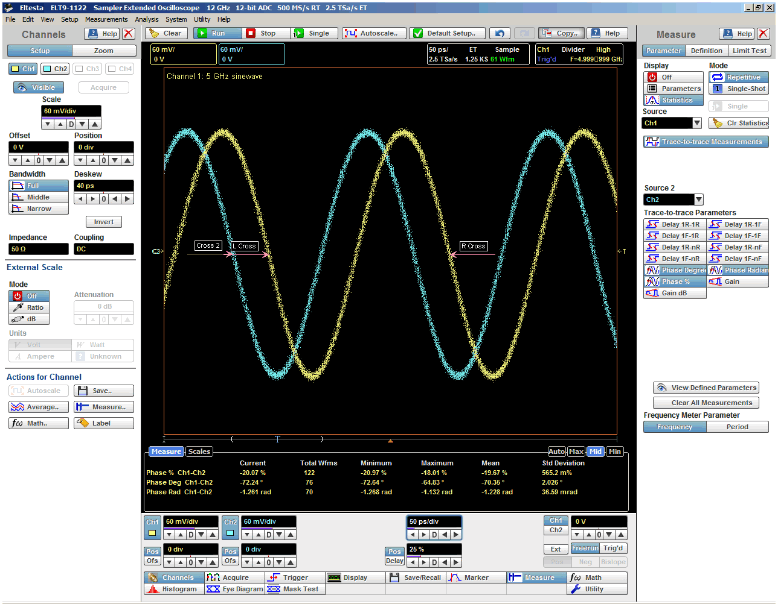The image size is (778, 604).
Task: Click Clear All Measurements button
Action: [705, 402]
